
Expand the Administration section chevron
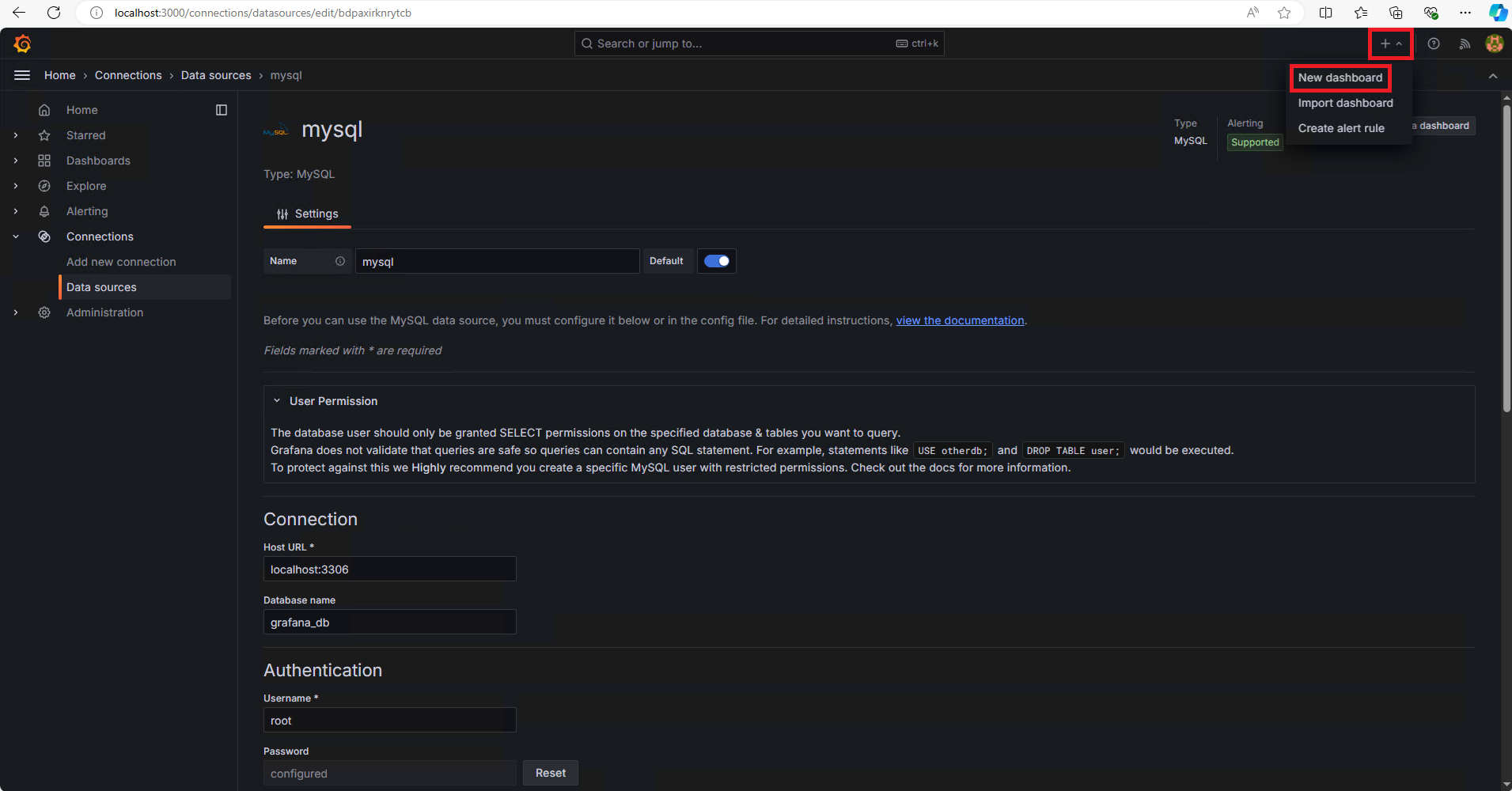(x=16, y=312)
